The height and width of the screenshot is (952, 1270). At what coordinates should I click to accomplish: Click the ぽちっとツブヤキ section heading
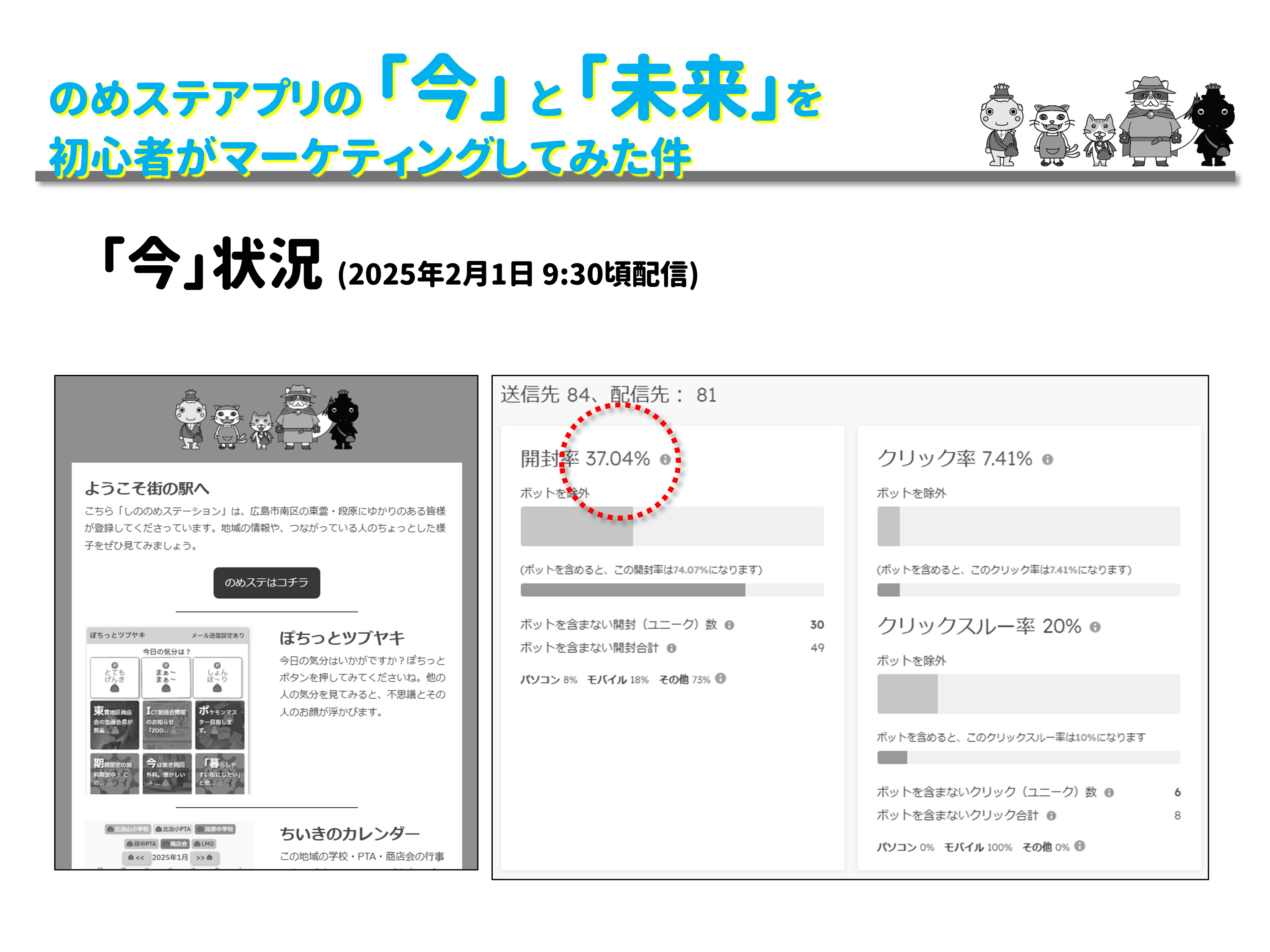coord(342,638)
